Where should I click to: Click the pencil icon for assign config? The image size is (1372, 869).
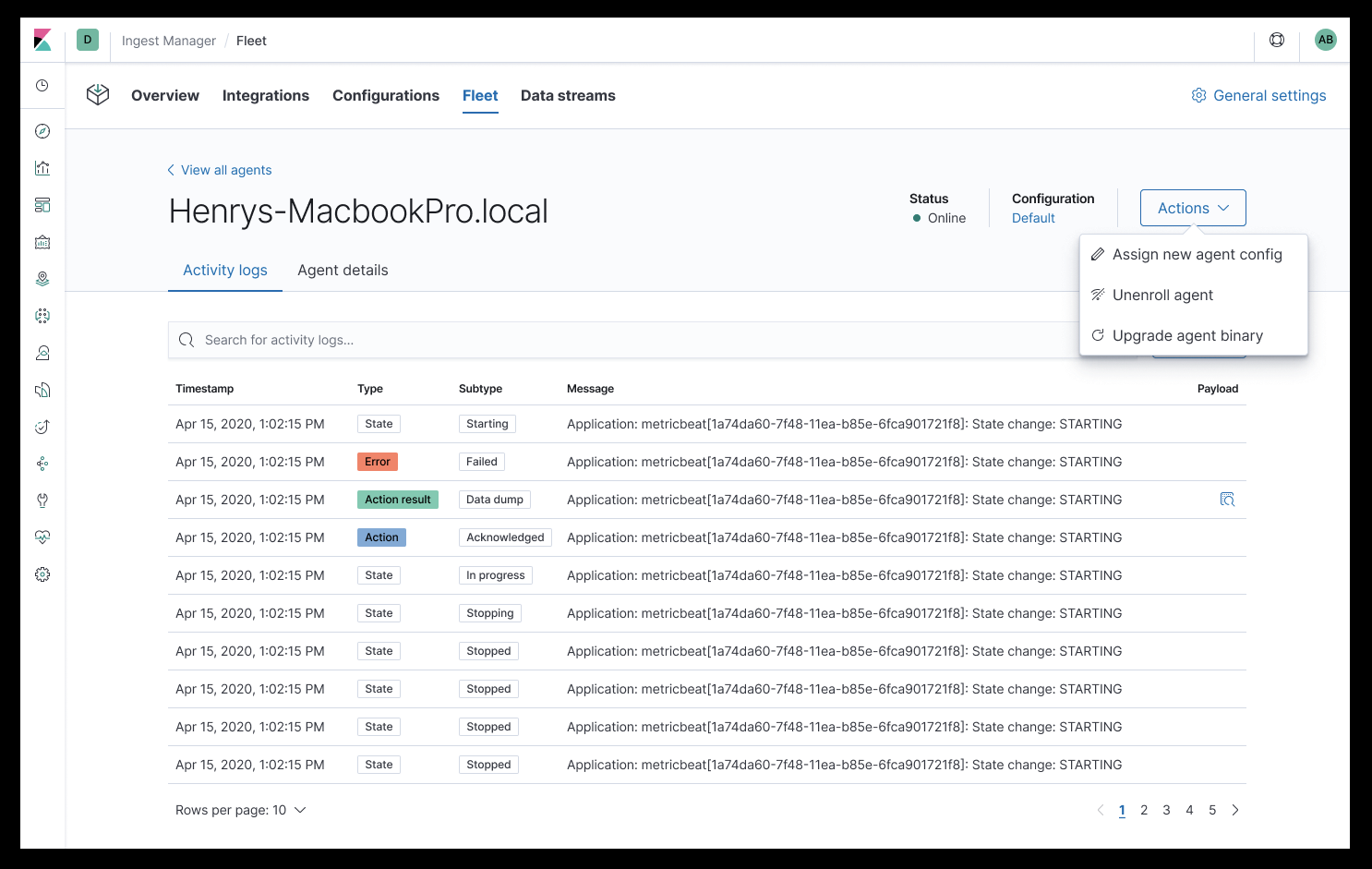click(1098, 254)
